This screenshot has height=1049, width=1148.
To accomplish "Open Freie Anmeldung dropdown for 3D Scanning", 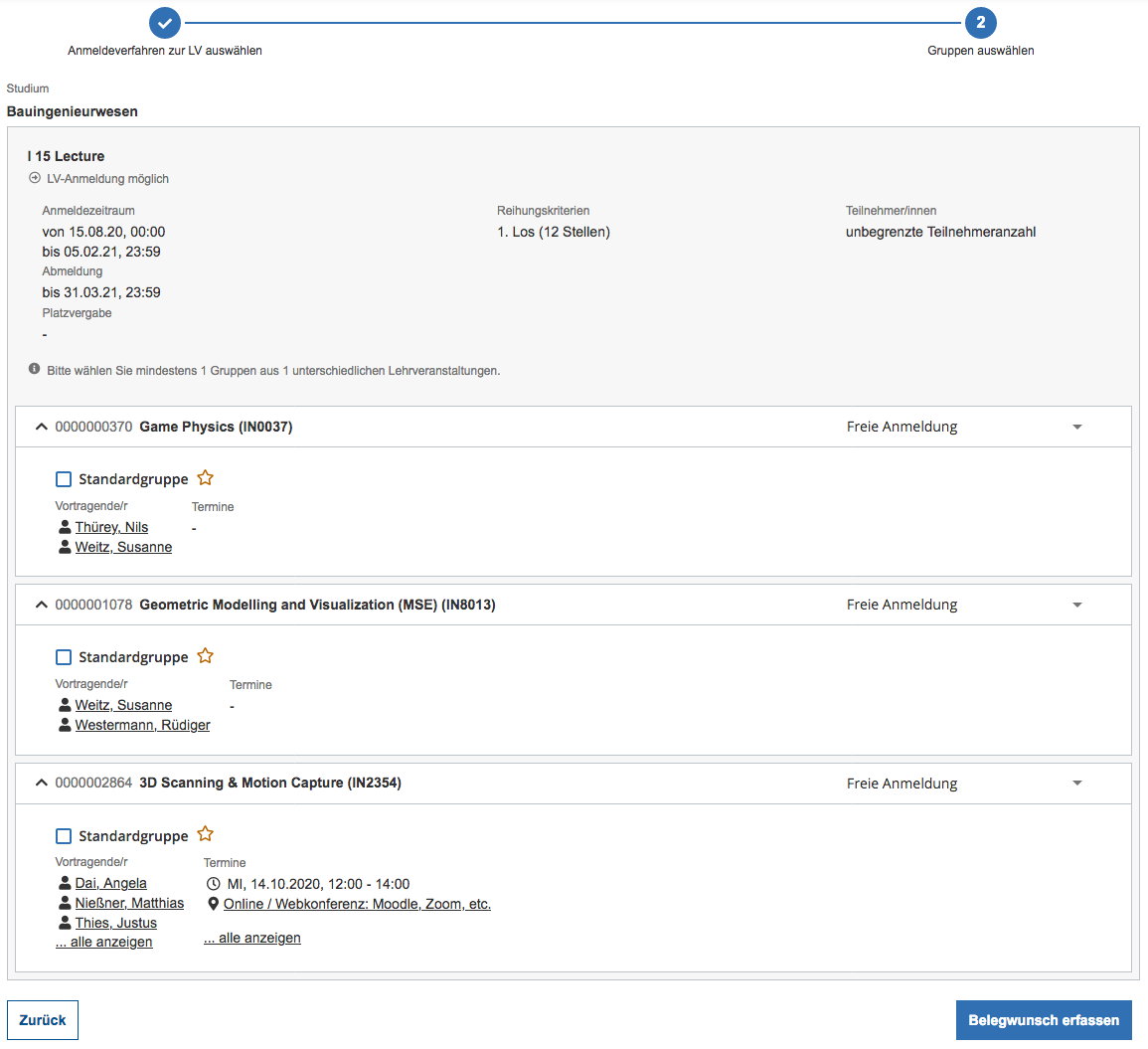I will 1077,784.
